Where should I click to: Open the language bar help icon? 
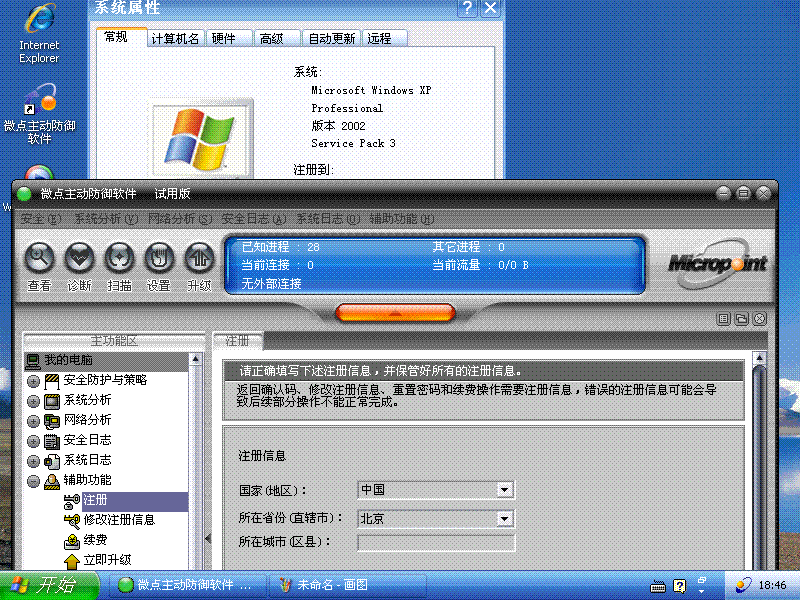point(680,586)
